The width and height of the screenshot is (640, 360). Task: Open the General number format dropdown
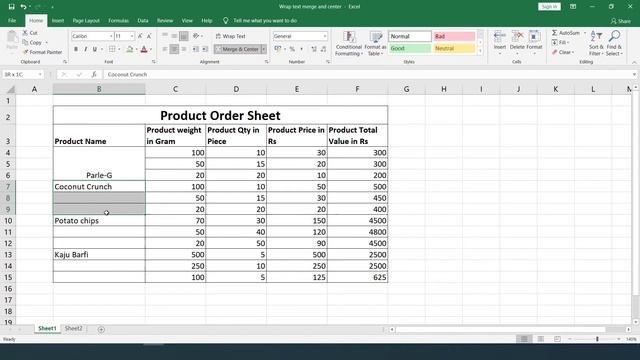click(325, 36)
